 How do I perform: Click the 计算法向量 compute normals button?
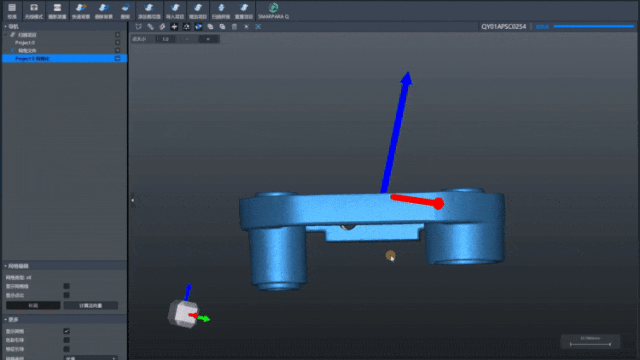coord(91,305)
